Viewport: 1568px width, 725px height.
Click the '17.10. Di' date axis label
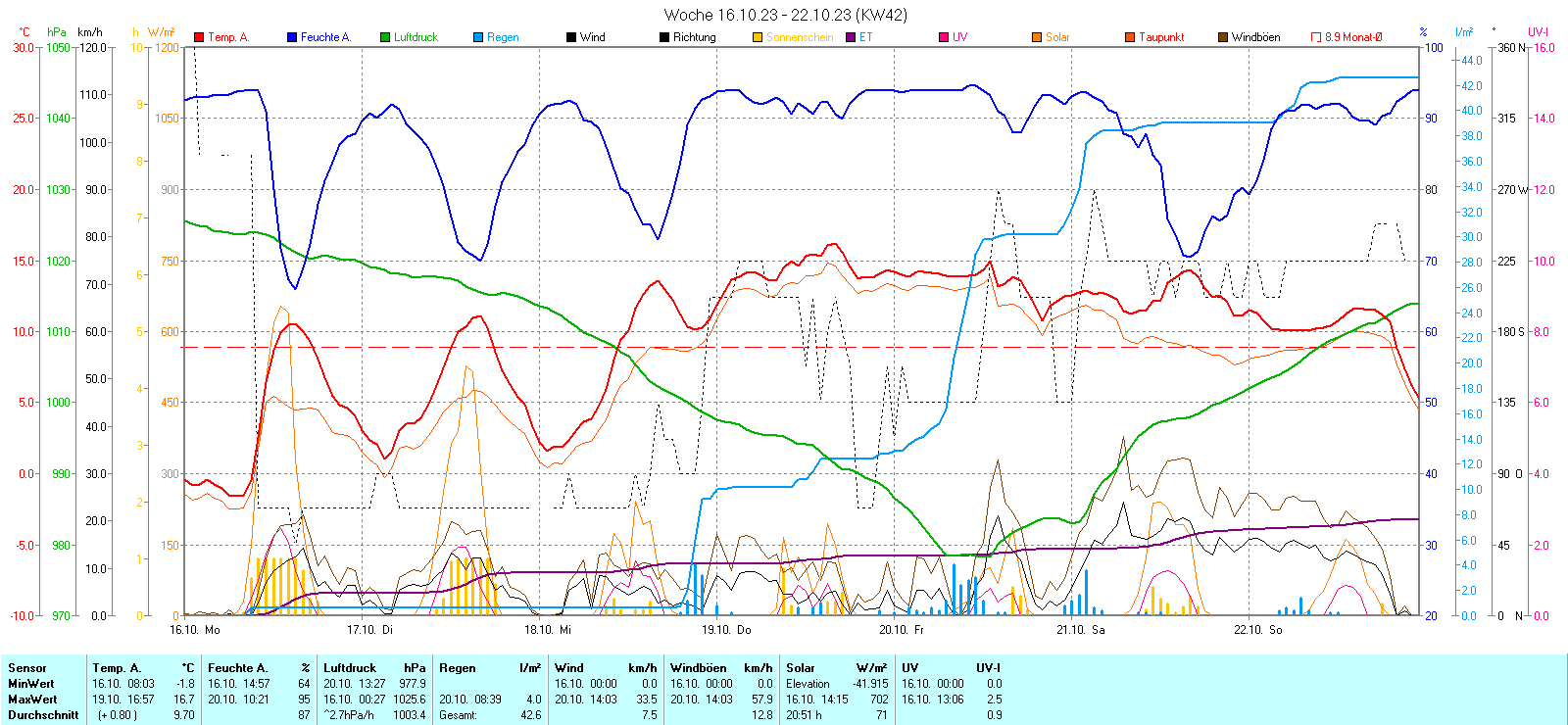coord(369,630)
